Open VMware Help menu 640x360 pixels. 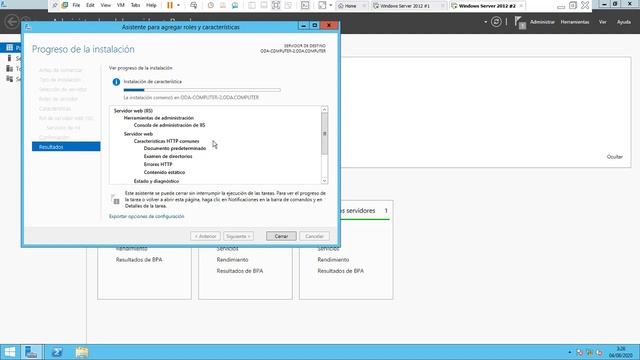(x=151, y=5)
